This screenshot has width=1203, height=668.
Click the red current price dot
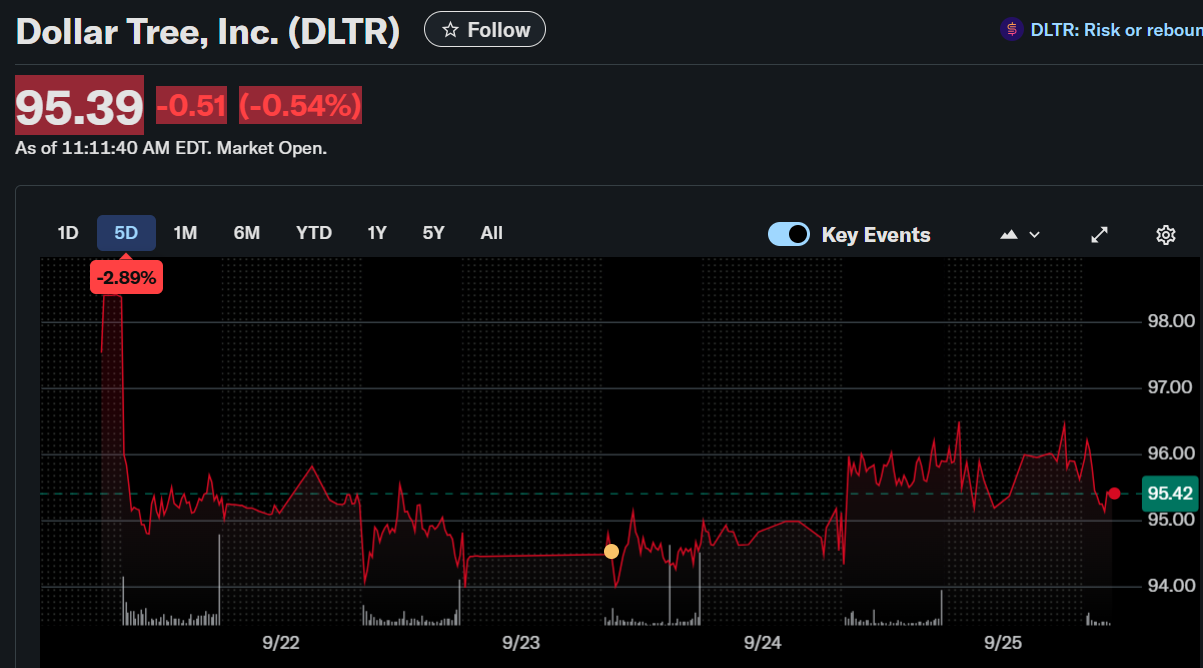pos(1114,493)
